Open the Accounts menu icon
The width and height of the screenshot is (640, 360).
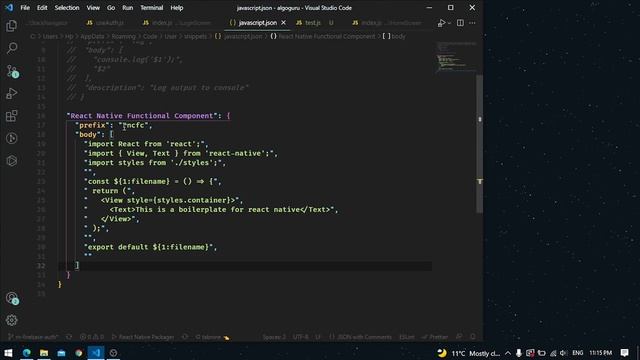(12, 298)
